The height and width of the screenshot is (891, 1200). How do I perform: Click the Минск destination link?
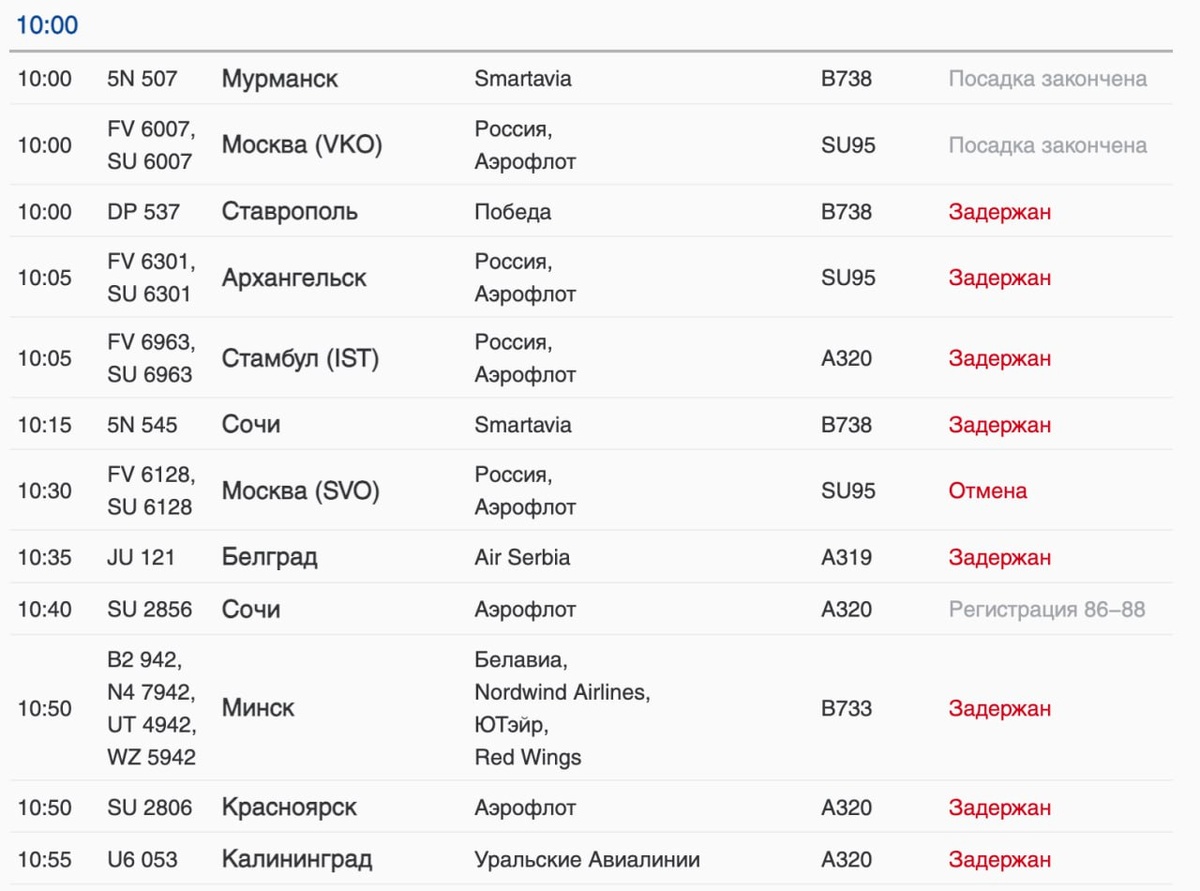tap(258, 708)
